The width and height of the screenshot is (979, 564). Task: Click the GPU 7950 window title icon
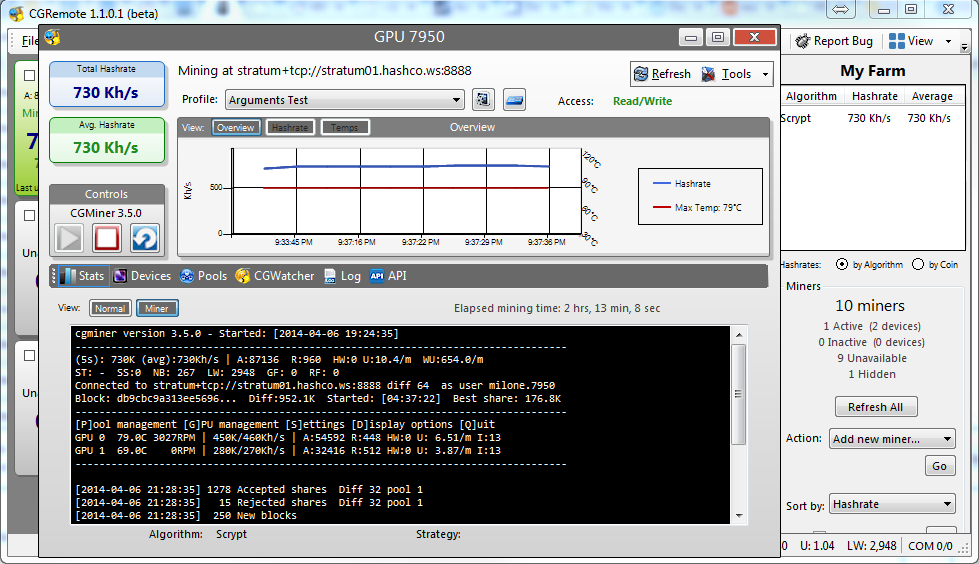(x=52, y=37)
